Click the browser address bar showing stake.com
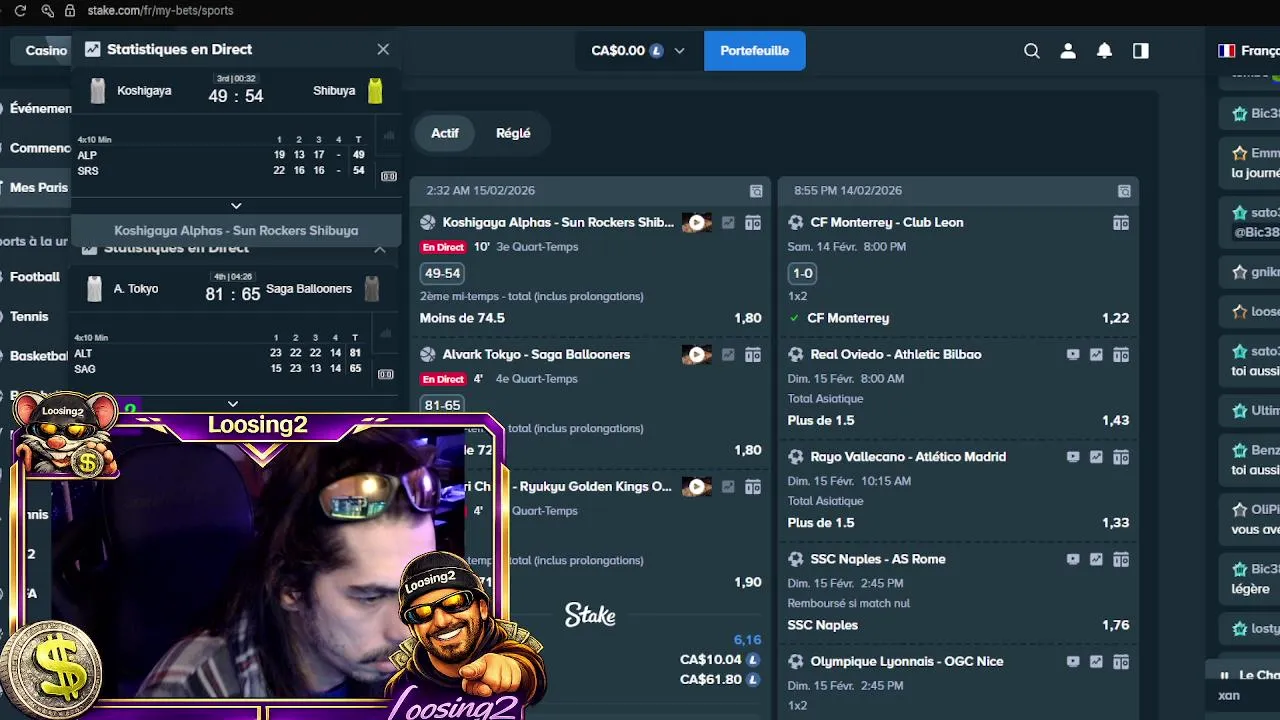1280x720 pixels. point(161,11)
